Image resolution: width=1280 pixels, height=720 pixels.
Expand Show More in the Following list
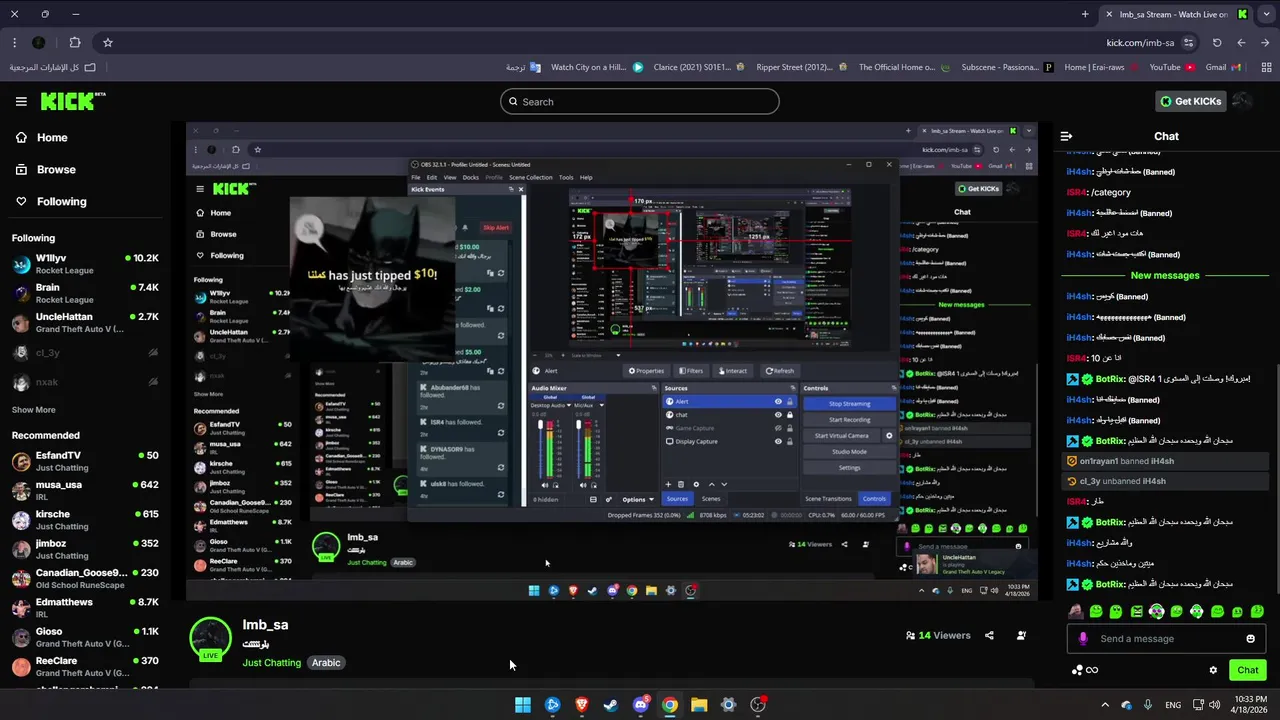tap(33, 410)
